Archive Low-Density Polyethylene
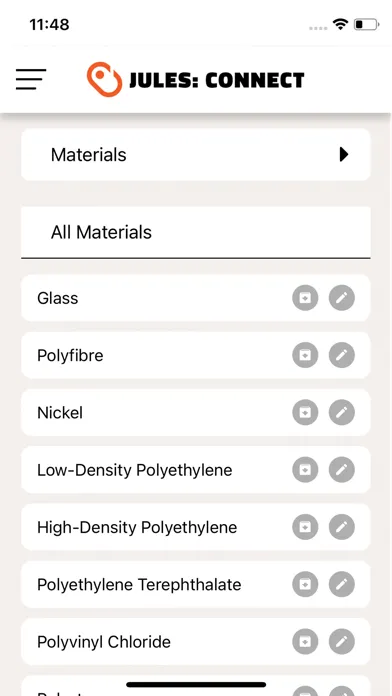The width and height of the screenshot is (392, 696). point(305,470)
